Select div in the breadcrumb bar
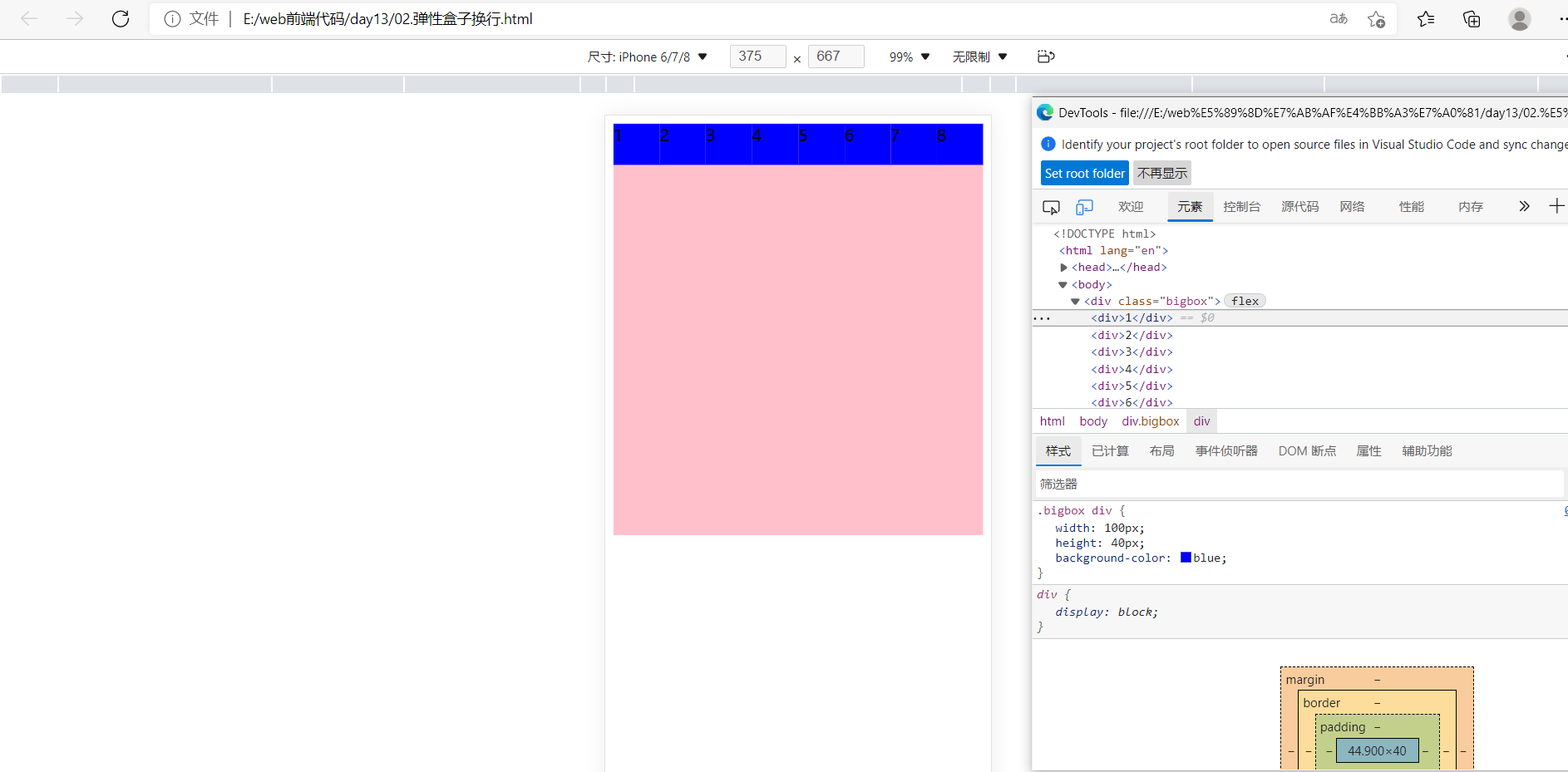 pos(1201,421)
